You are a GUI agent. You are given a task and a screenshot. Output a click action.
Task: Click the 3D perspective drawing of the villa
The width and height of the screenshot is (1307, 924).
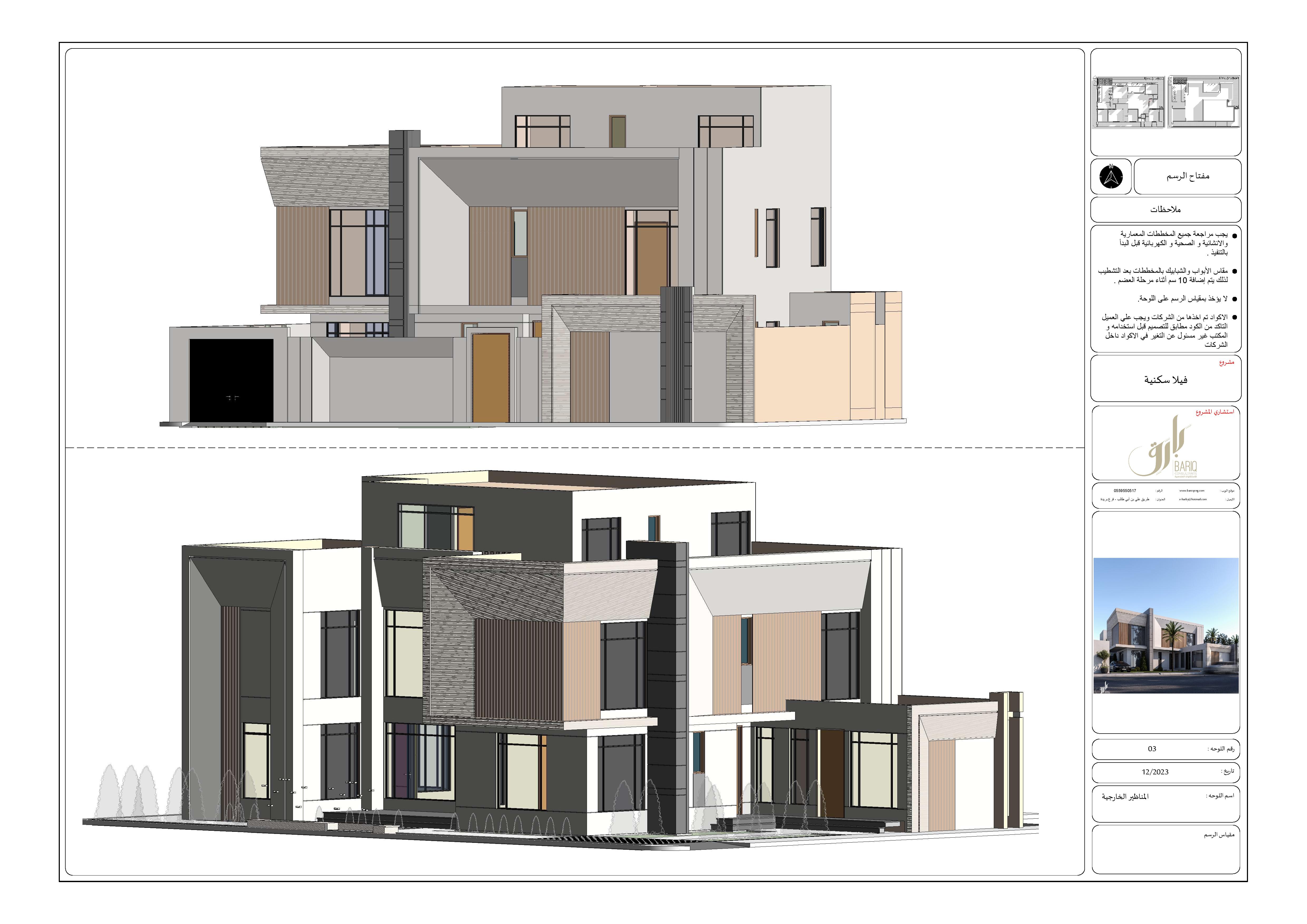[561, 660]
